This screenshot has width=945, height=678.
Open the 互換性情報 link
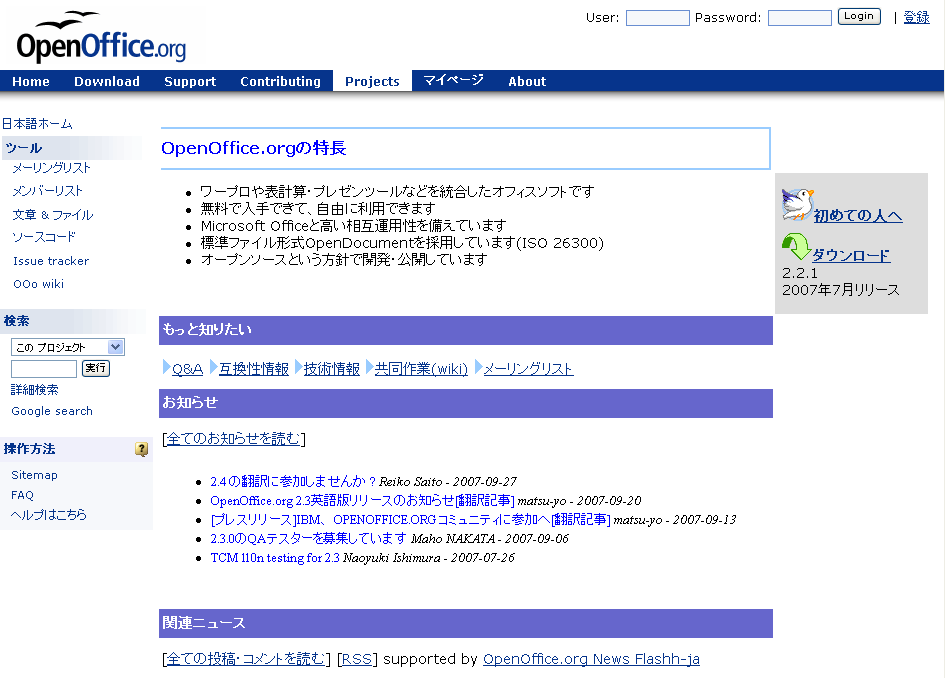tap(254, 369)
